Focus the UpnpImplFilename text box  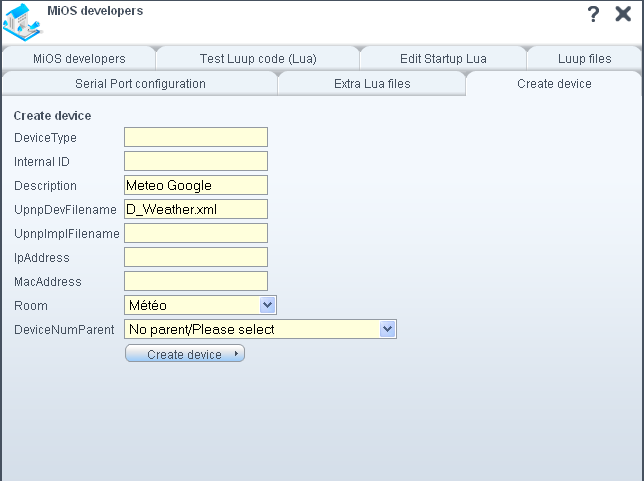point(196,233)
